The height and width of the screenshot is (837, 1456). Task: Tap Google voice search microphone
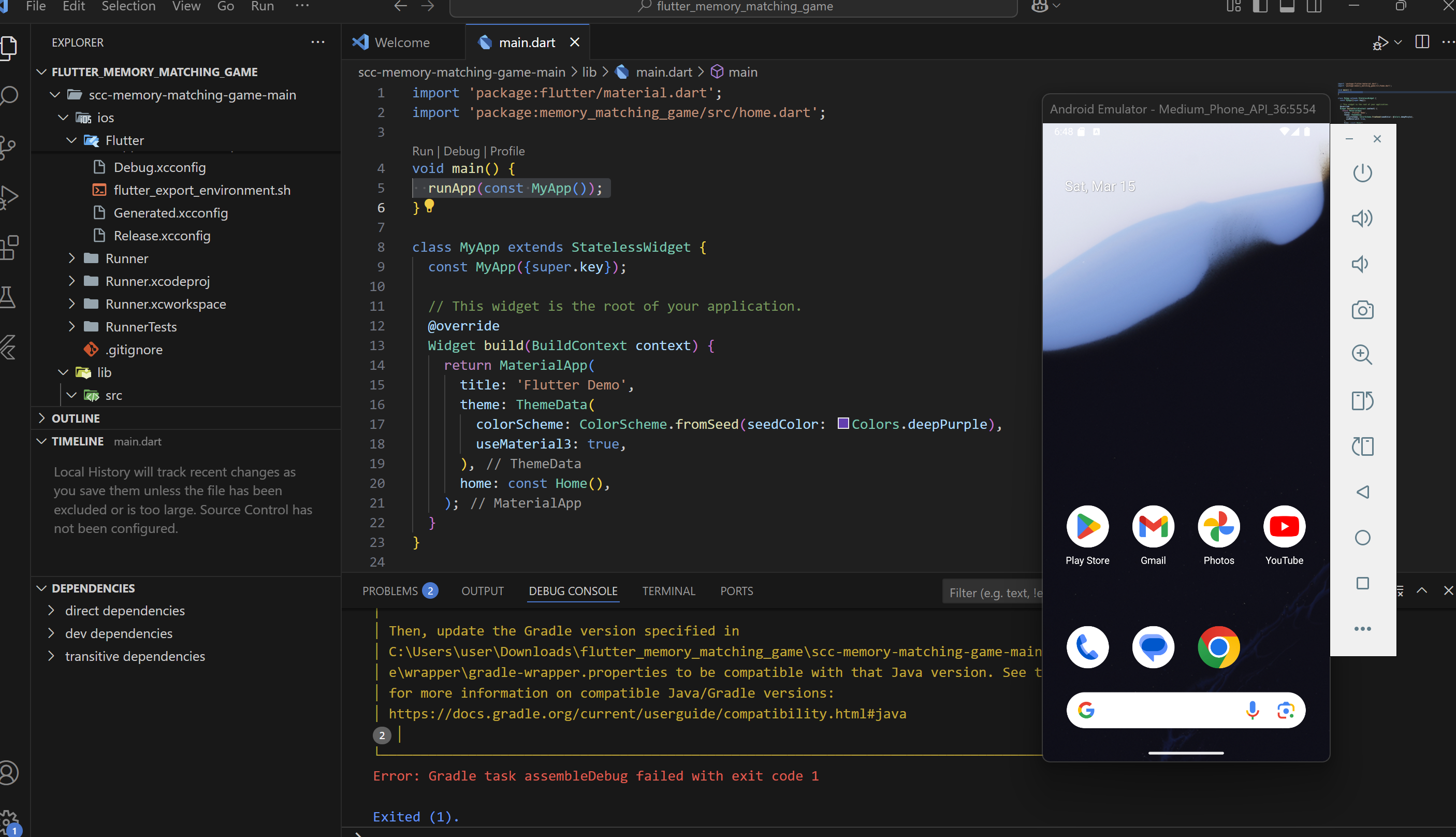pyautogui.click(x=1252, y=711)
